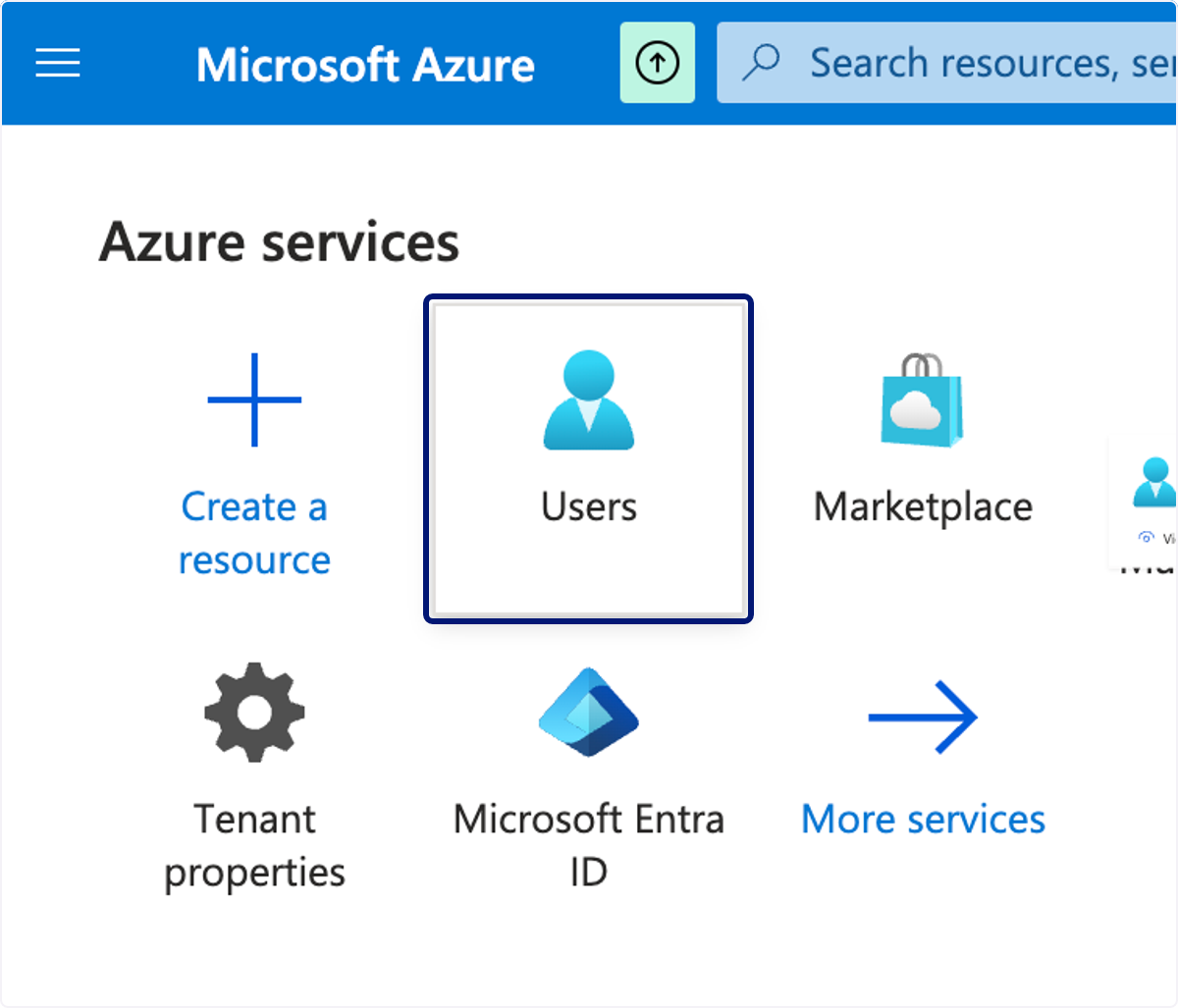1178x1008 pixels.
Task: Click the Tenant properties label
Action: point(254,845)
